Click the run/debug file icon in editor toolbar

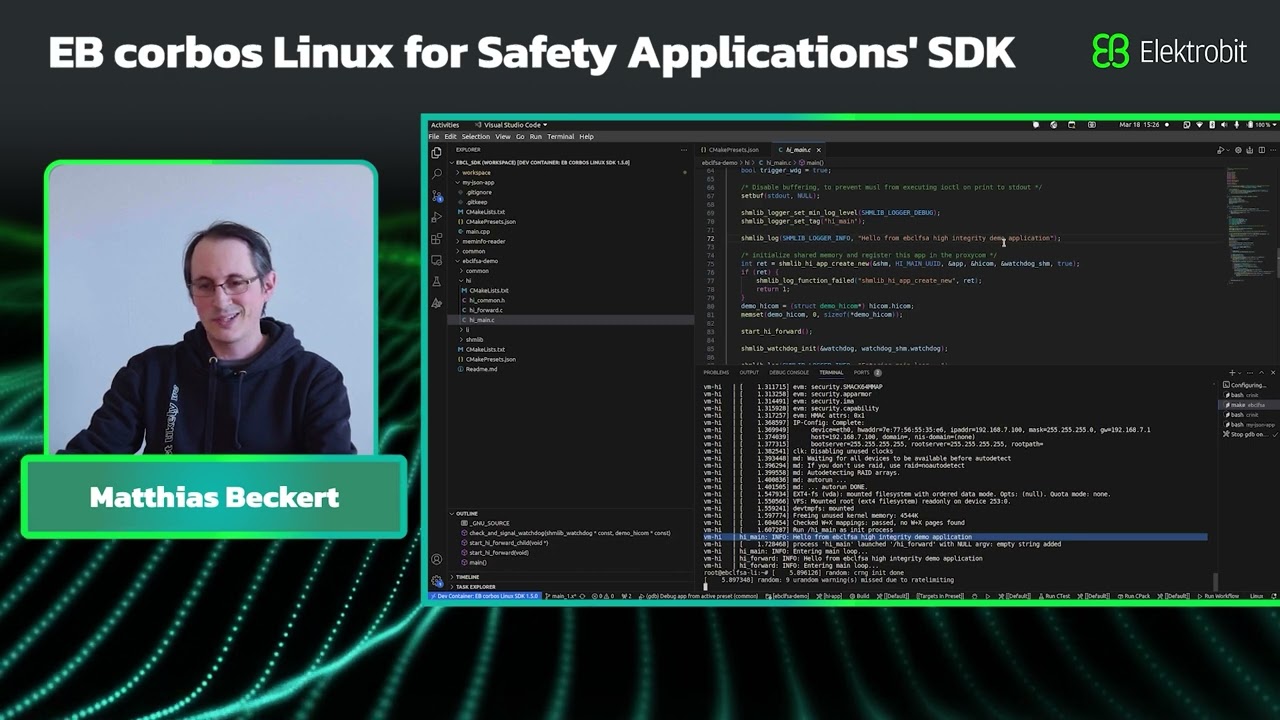click(x=1221, y=150)
